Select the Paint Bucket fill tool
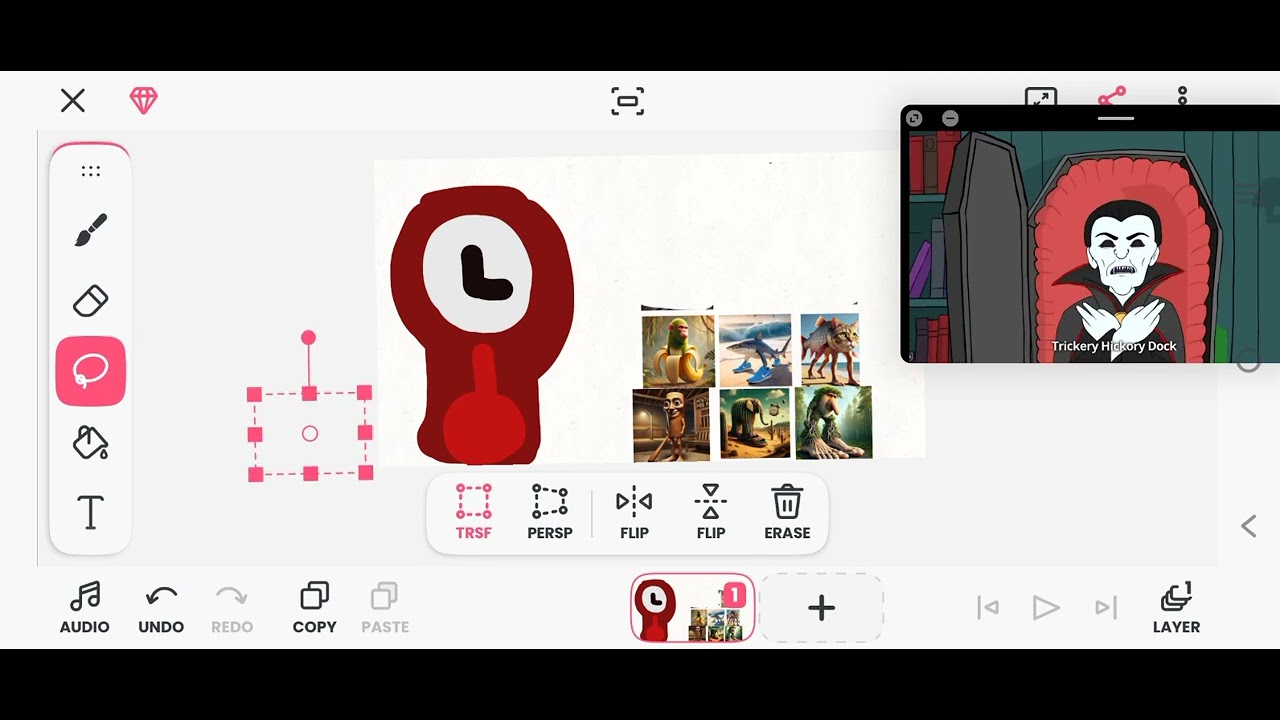This screenshot has height=720, width=1280. pyautogui.click(x=91, y=442)
